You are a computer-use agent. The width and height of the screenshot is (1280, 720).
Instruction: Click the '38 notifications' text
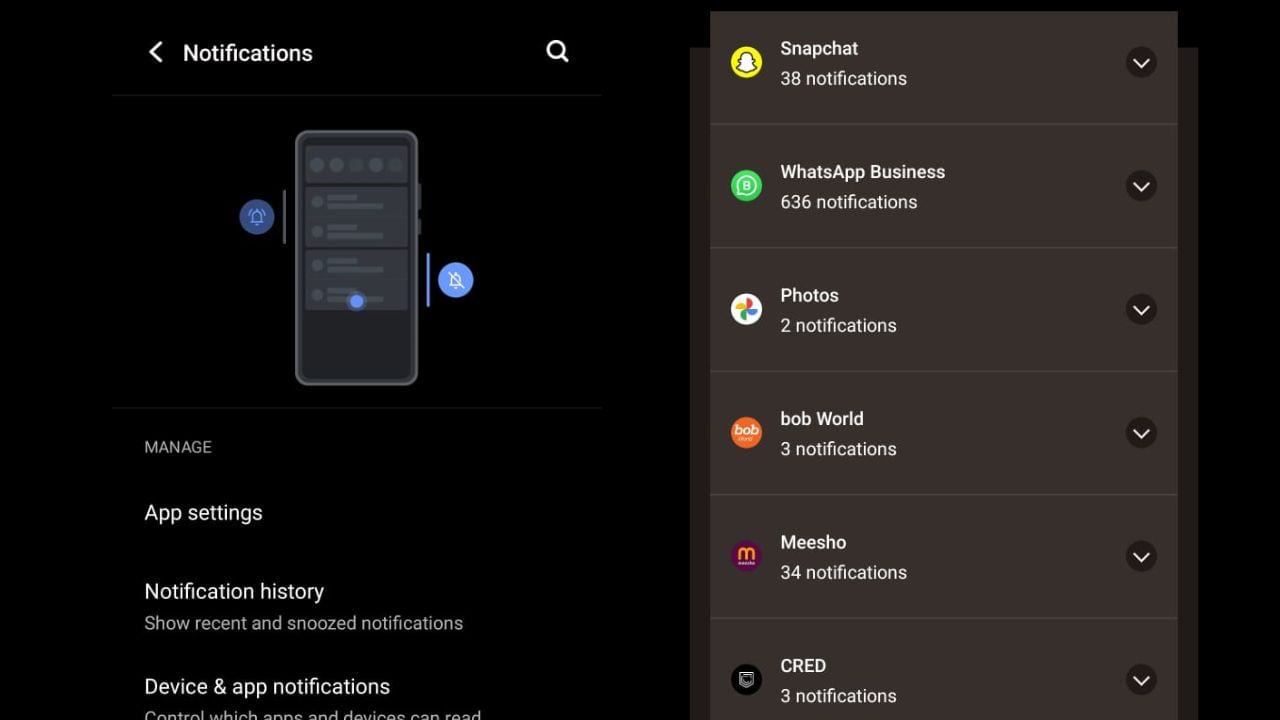(843, 78)
